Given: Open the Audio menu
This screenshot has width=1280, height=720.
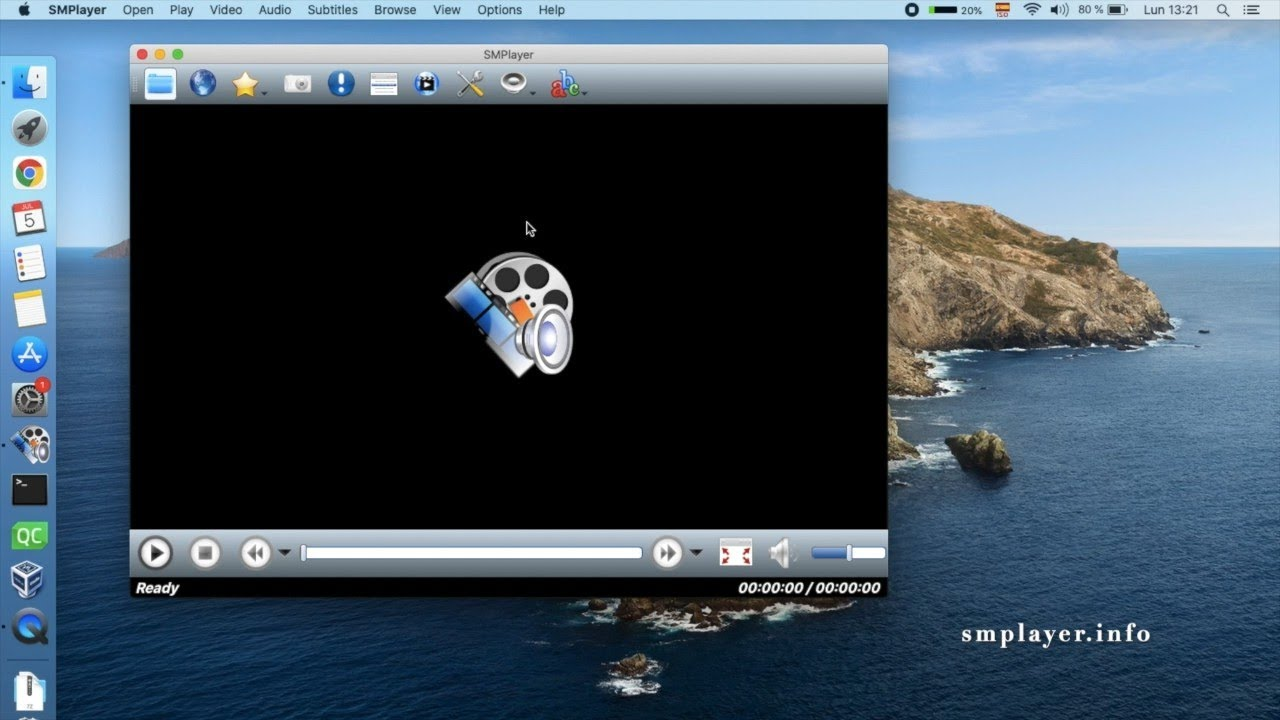Looking at the screenshot, I should pos(275,10).
